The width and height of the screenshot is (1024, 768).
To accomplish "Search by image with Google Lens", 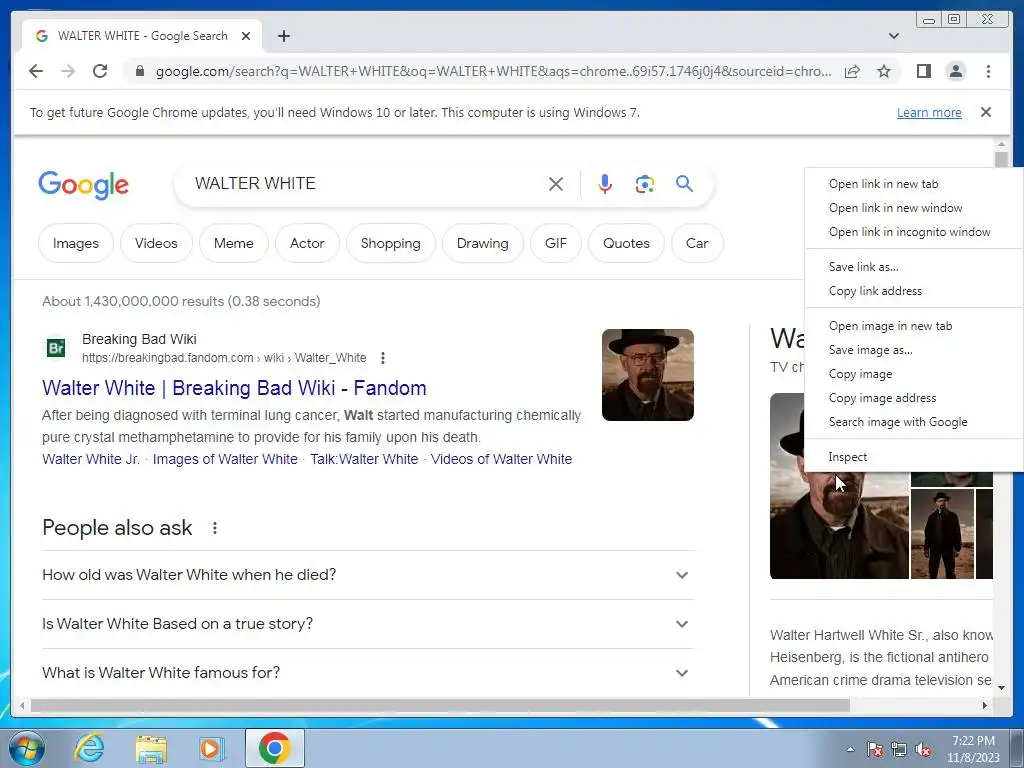I will tap(645, 184).
